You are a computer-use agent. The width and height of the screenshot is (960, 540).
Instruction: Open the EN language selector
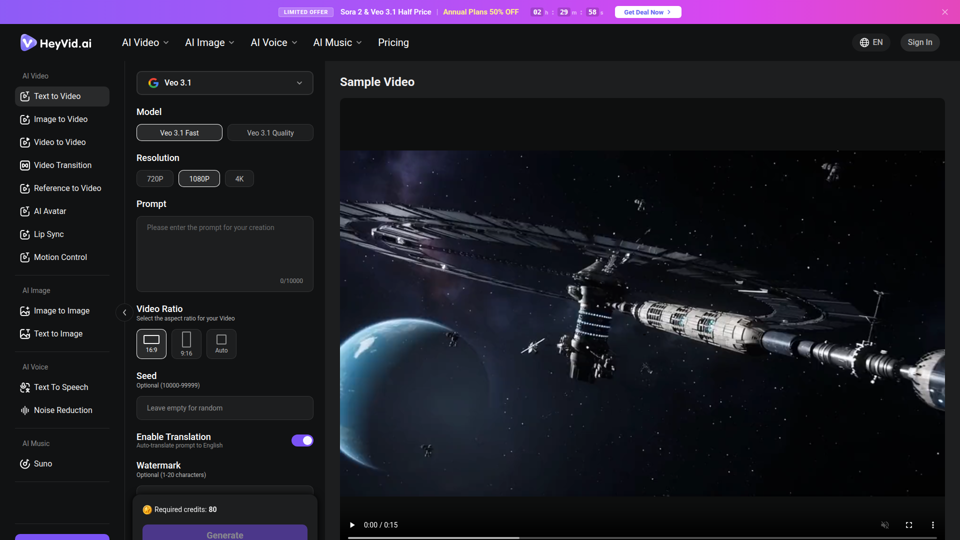point(871,42)
